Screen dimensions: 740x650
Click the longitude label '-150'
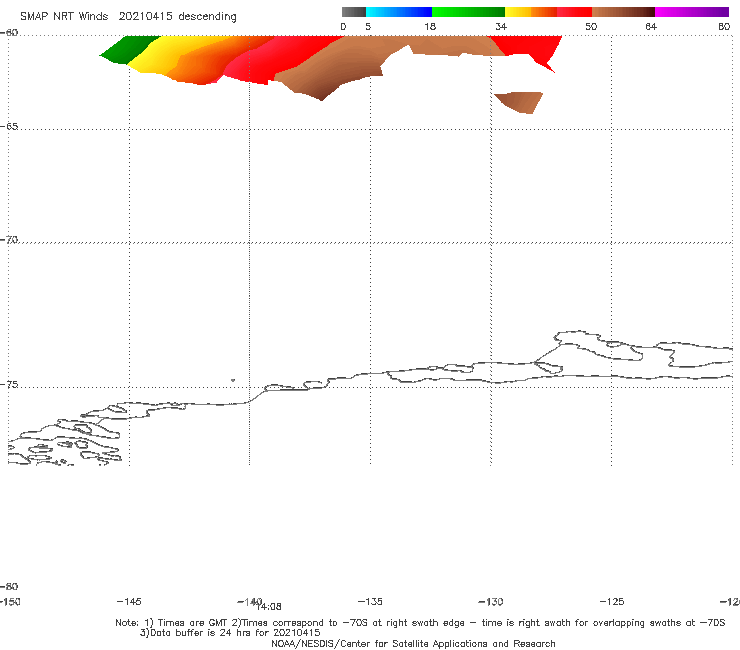point(10,602)
